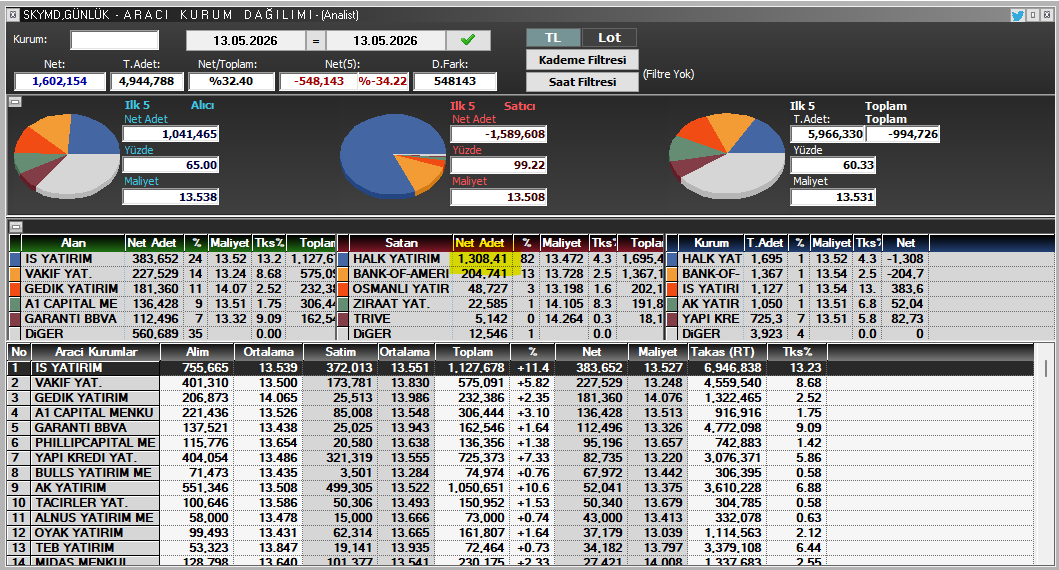Click the equals sign button between dates
Image resolution: width=1059 pixels, height=570 pixels.
(315, 41)
